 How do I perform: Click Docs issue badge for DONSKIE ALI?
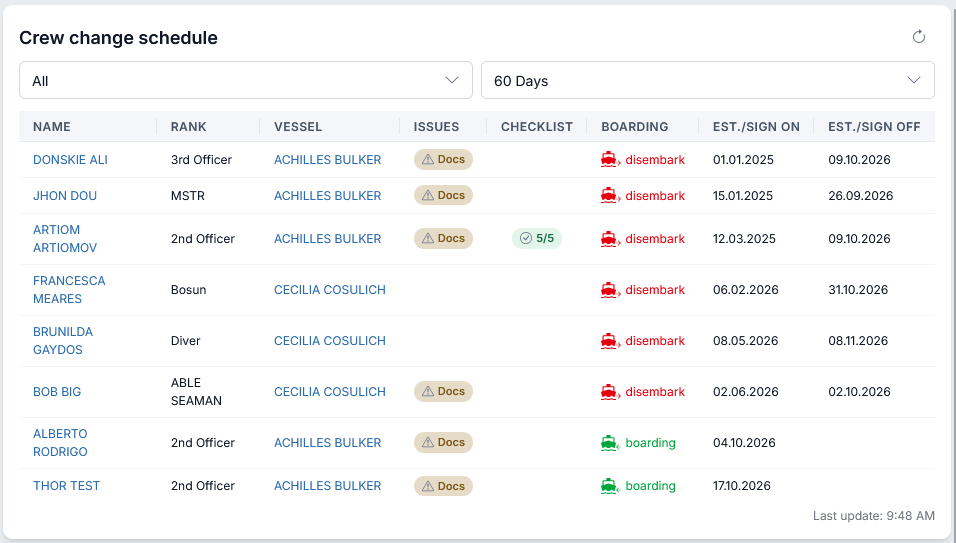(443, 159)
